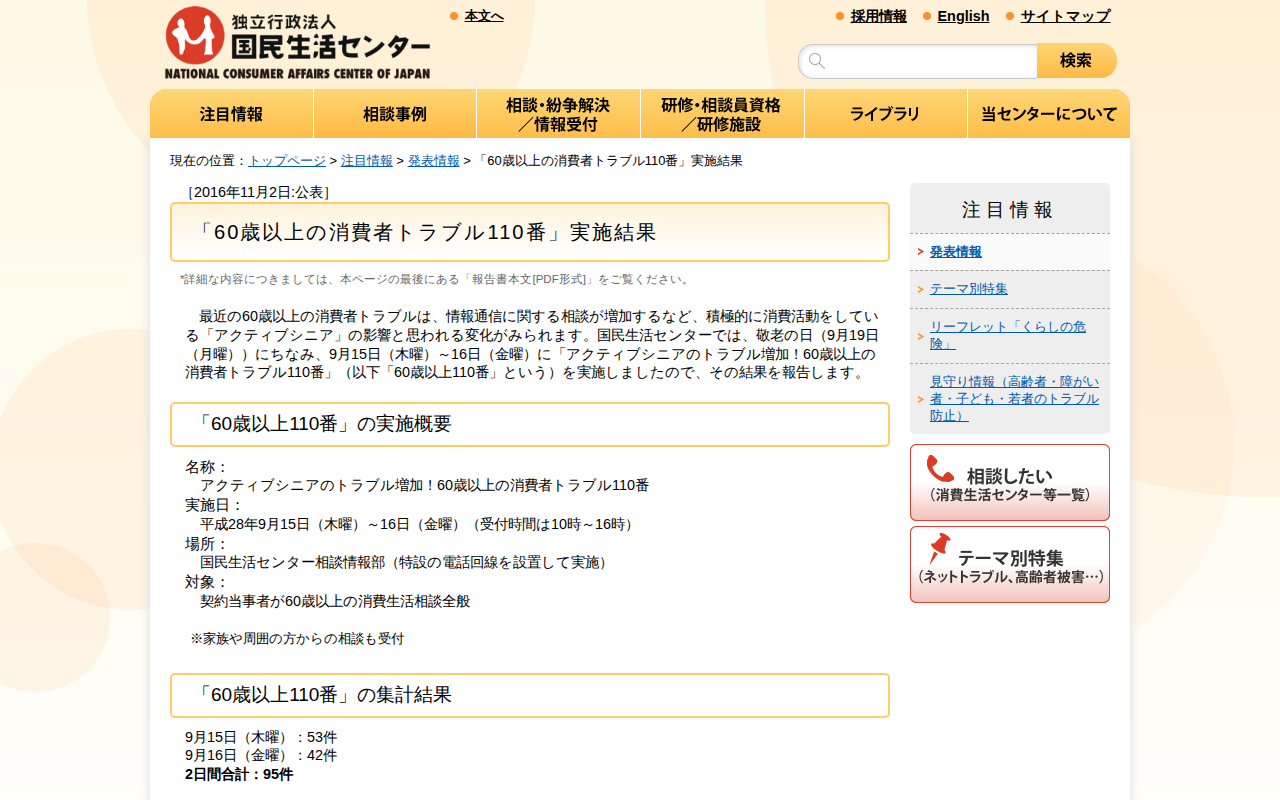Go to トップページ in the breadcrumb
Screen dimensions: 1280x800
tap(287, 161)
